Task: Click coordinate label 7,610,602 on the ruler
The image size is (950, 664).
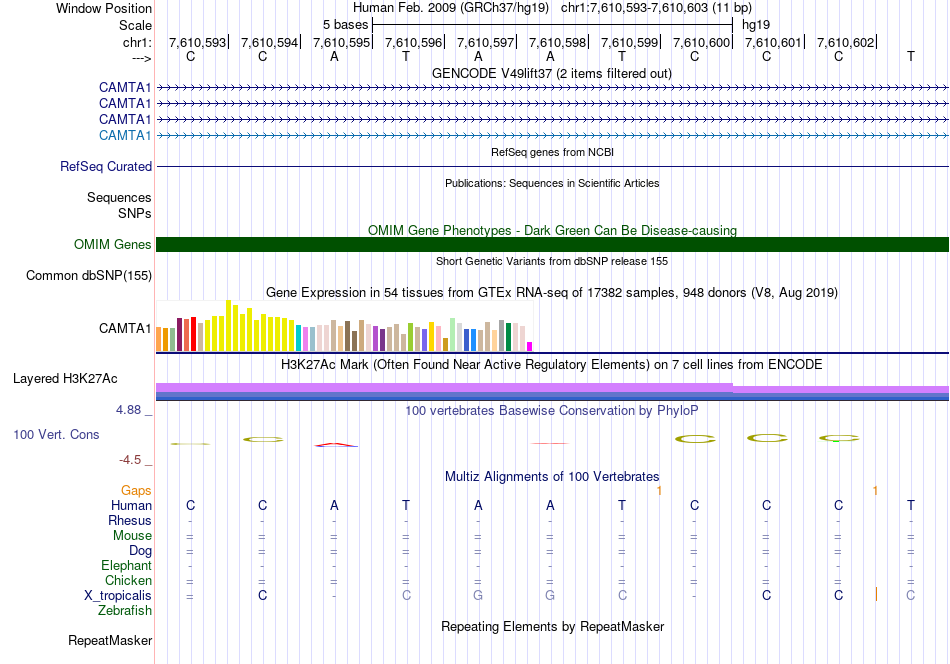Action: [845, 42]
